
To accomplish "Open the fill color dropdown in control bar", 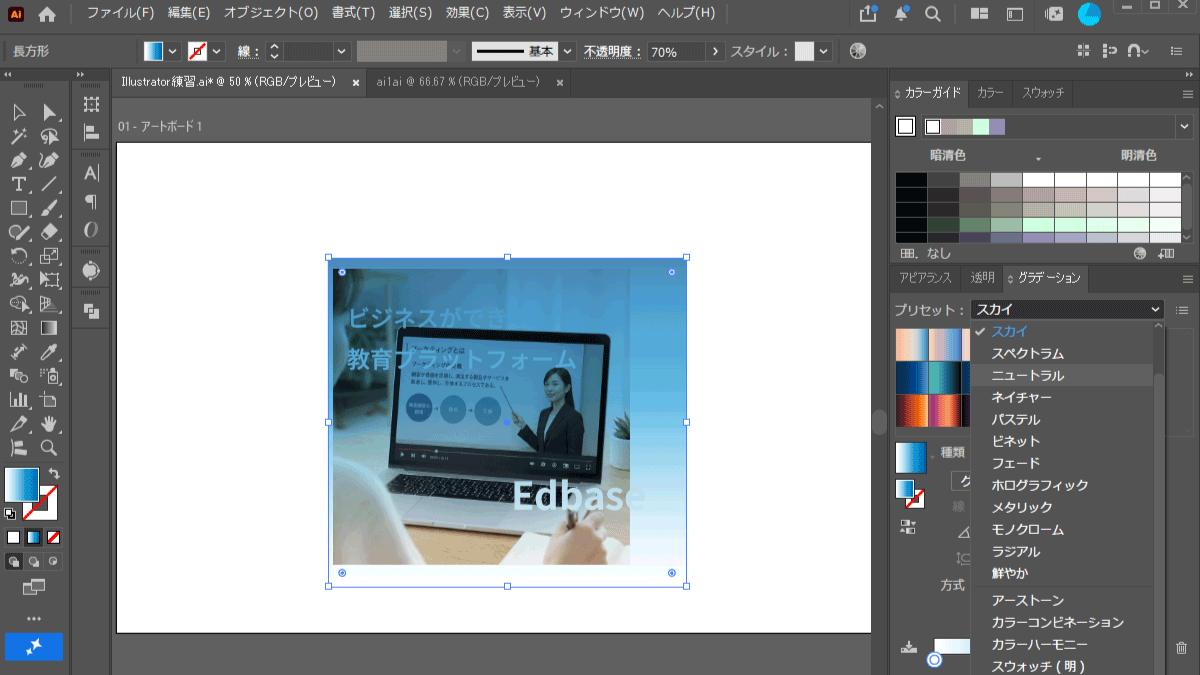I will (x=173, y=51).
